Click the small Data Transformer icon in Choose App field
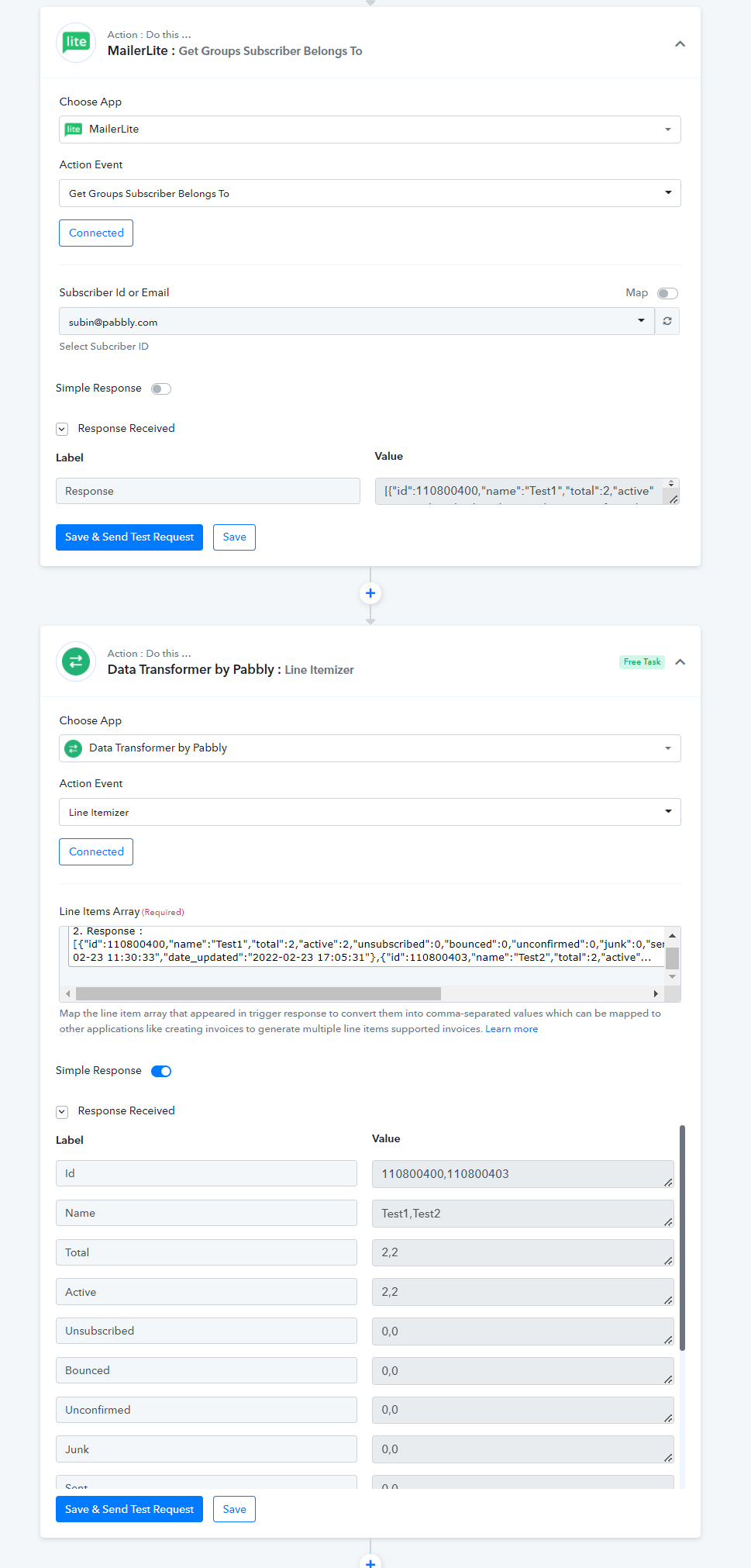The width and height of the screenshot is (751, 1568). (74, 748)
